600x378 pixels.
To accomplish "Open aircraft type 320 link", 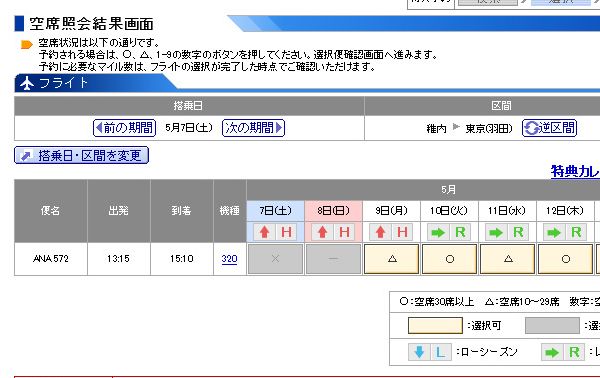I will pos(229,259).
